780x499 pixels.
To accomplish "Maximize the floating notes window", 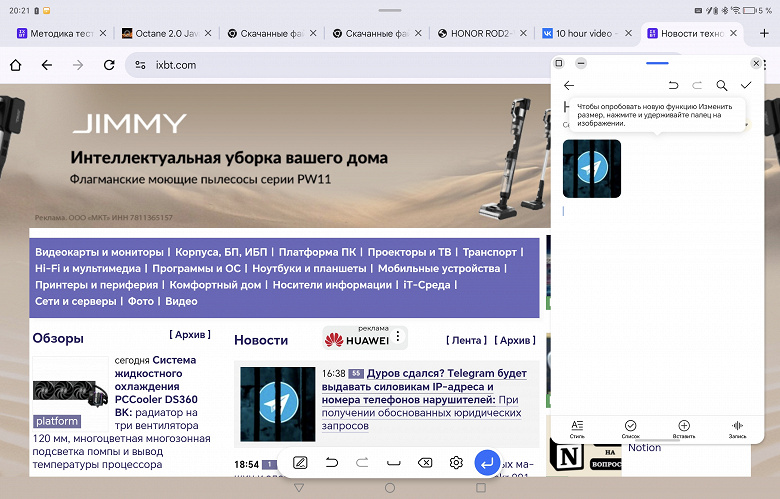I will point(559,63).
